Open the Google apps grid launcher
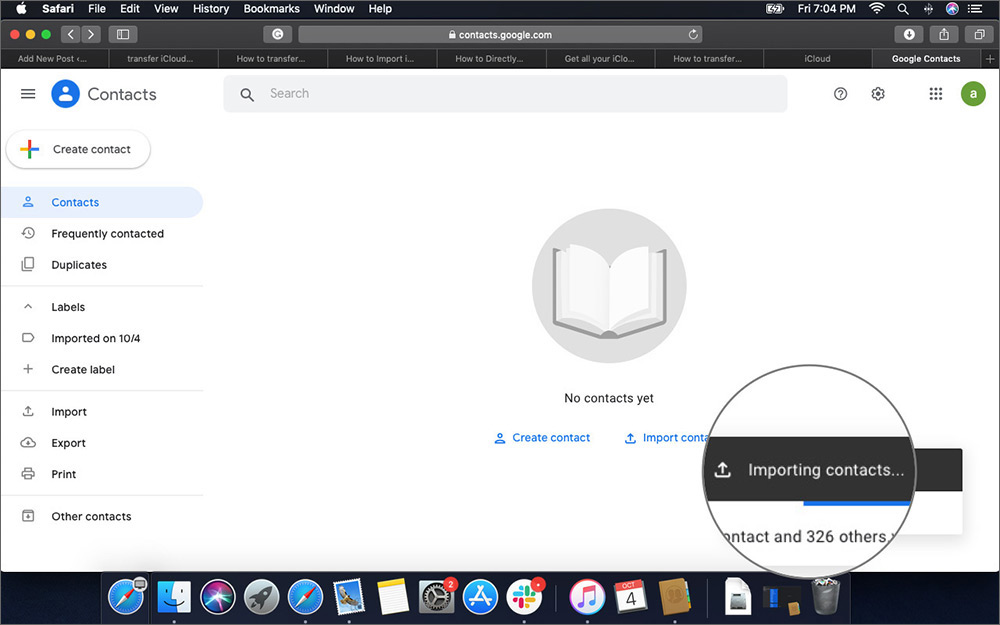This screenshot has width=1000, height=625. [936, 93]
